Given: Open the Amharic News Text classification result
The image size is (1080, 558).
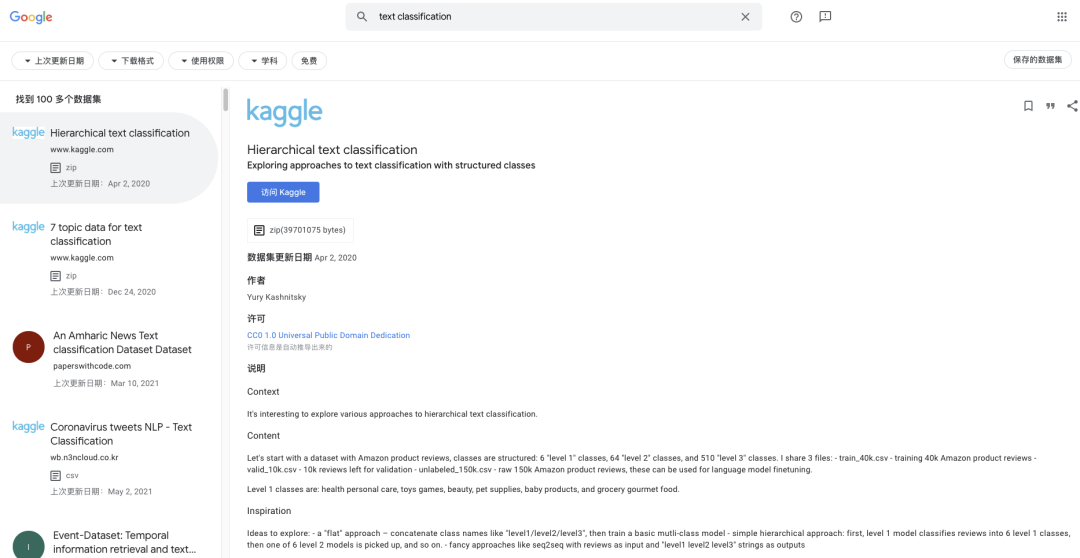Looking at the screenshot, I should (122, 343).
